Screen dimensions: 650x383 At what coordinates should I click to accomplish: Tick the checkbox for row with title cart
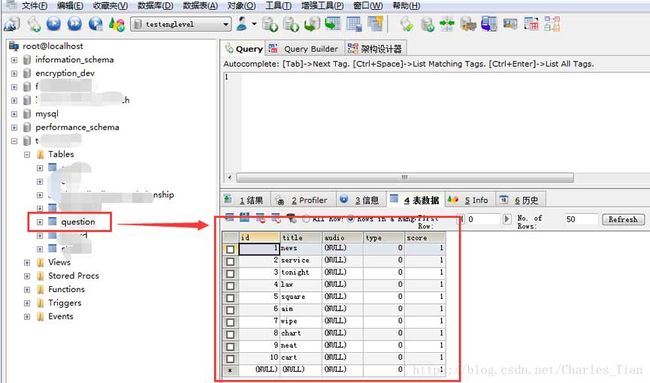click(x=230, y=359)
